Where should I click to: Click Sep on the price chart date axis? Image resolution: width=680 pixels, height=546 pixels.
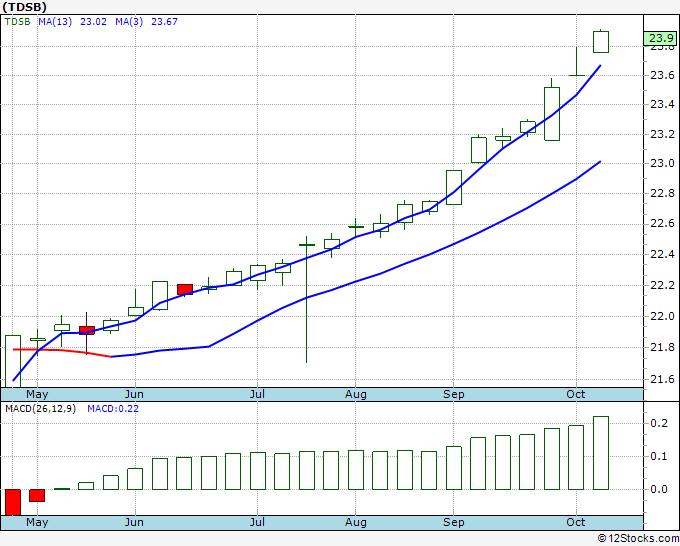click(454, 395)
